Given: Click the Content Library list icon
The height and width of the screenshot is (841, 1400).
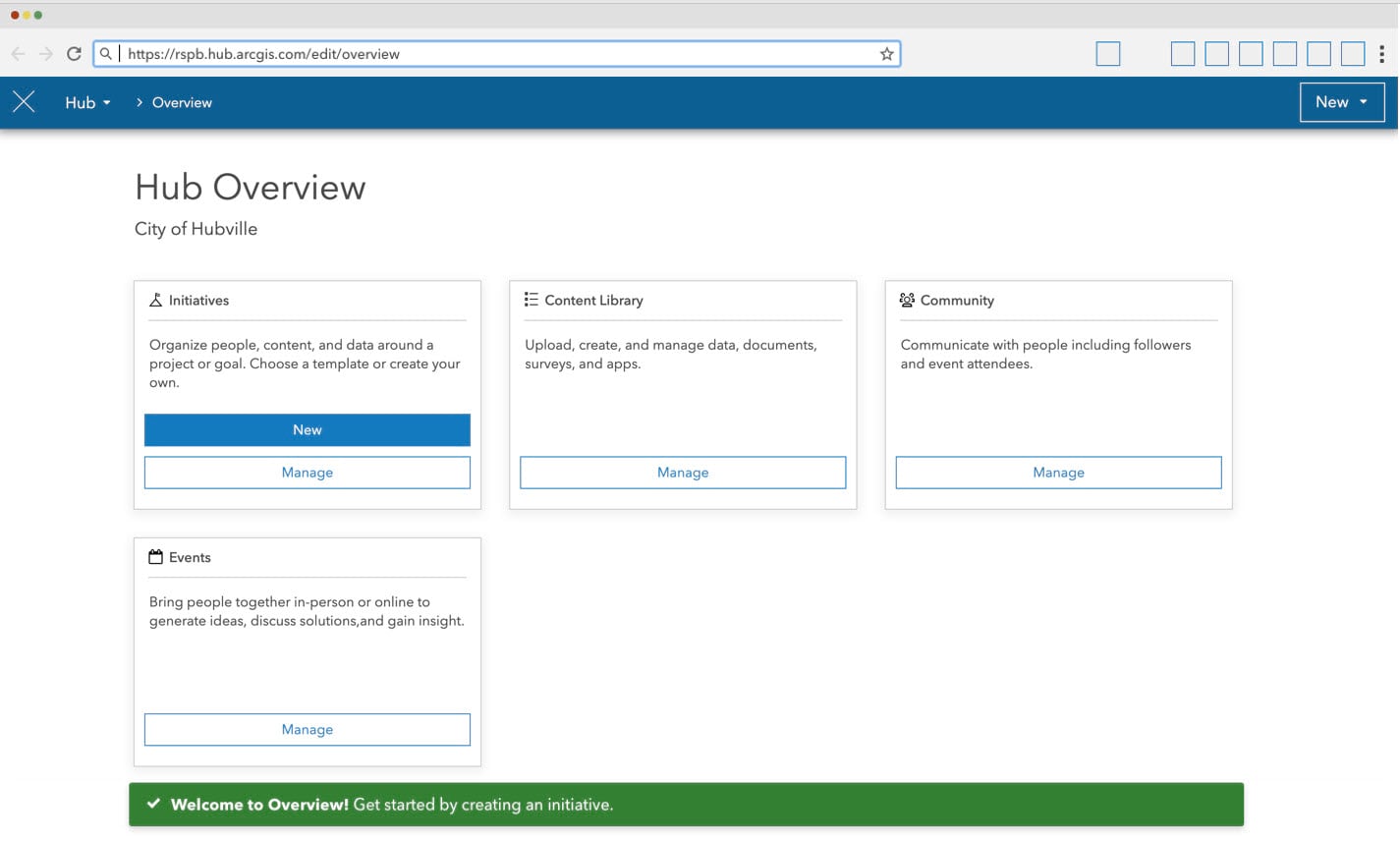Looking at the screenshot, I should coord(531,300).
